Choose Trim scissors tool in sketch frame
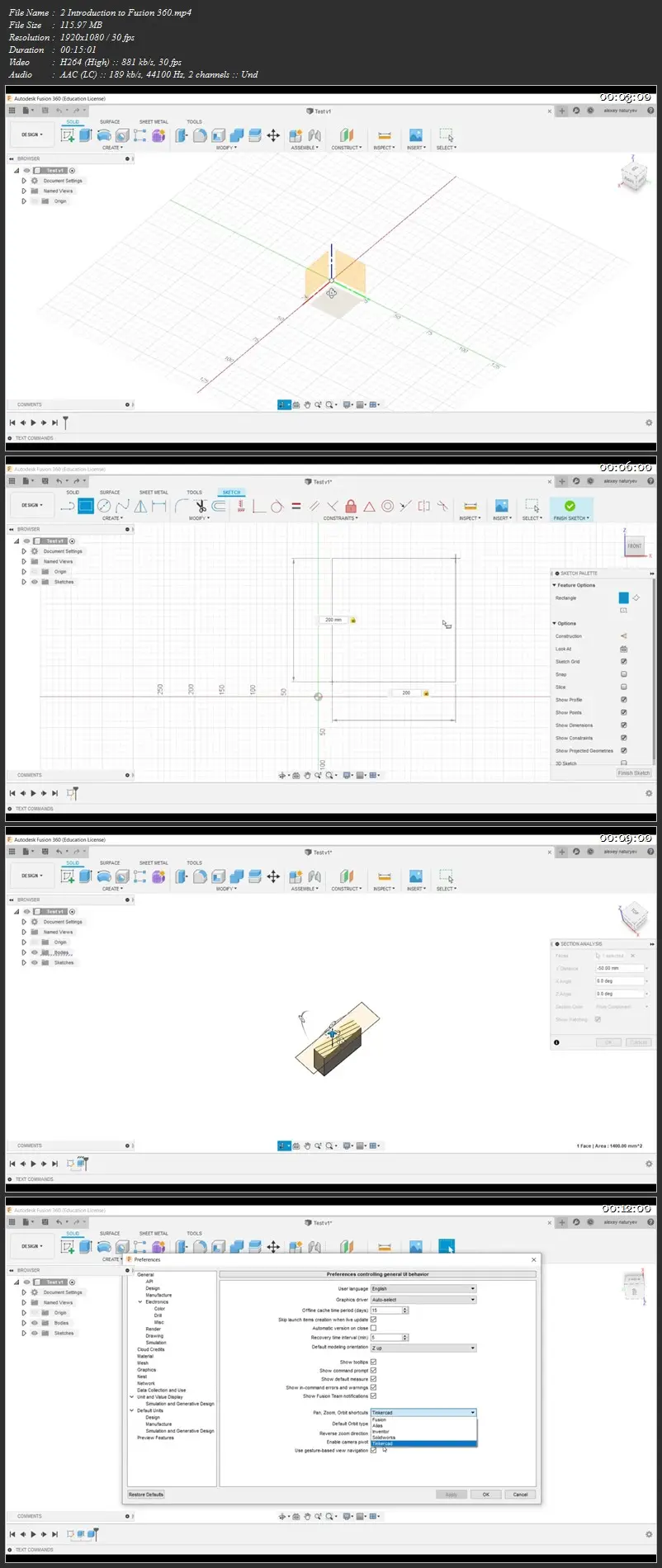The width and height of the screenshot is (662, 1568). [x=201, y=506]
